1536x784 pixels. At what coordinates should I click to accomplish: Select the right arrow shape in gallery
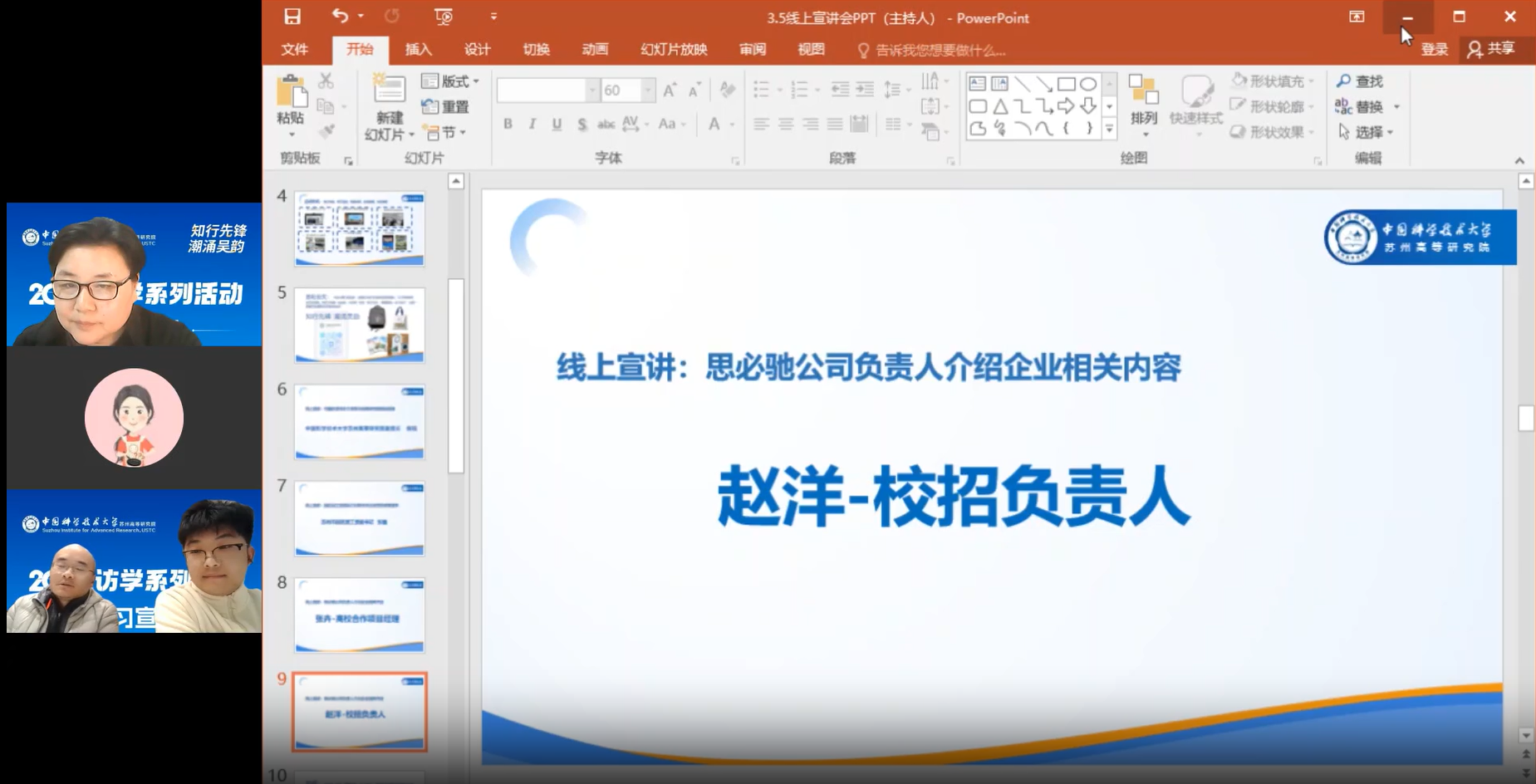coord(1066,106)
